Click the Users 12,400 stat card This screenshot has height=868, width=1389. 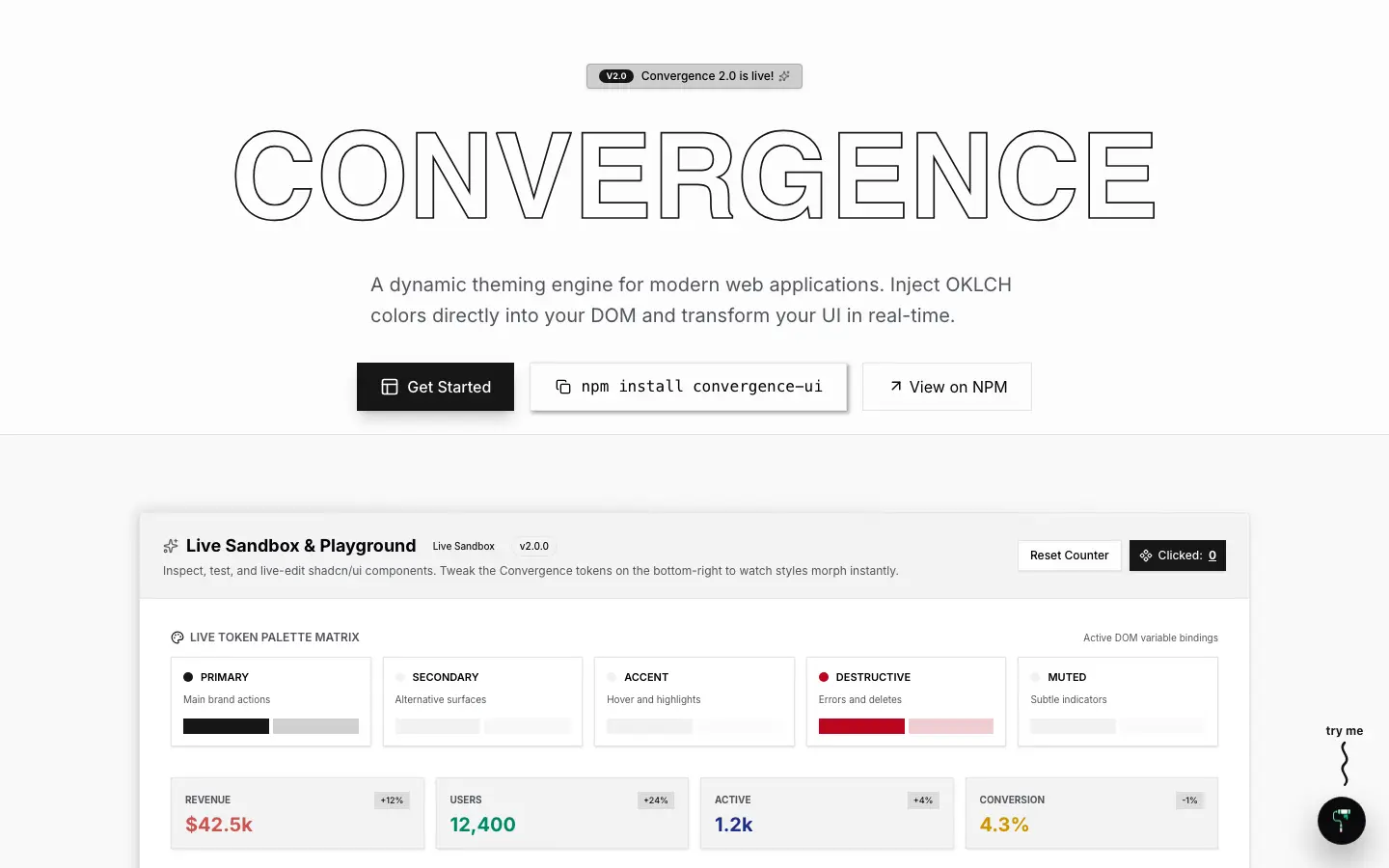click(x=562, y=813)
